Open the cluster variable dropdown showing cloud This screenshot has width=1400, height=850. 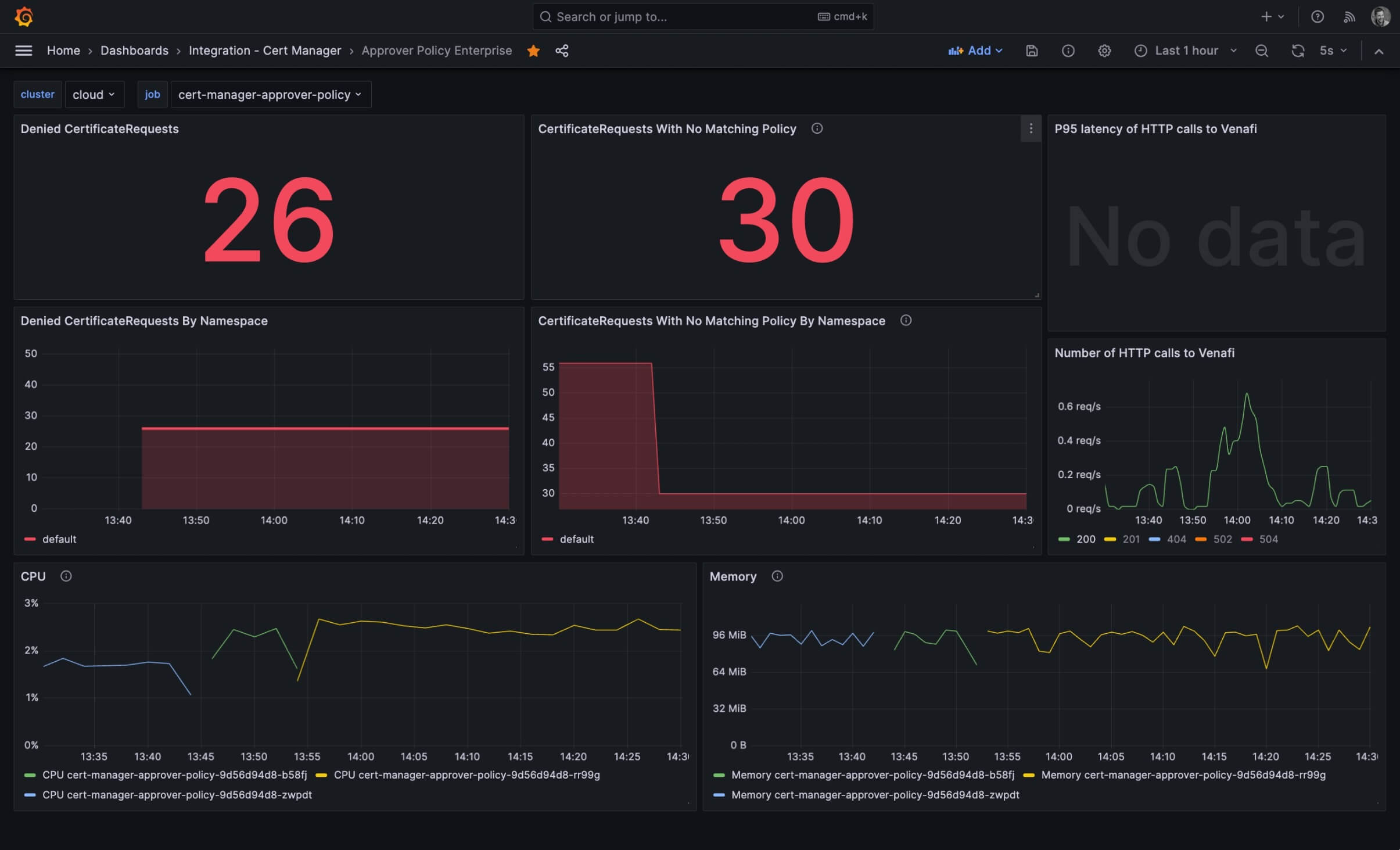[94, 94]
